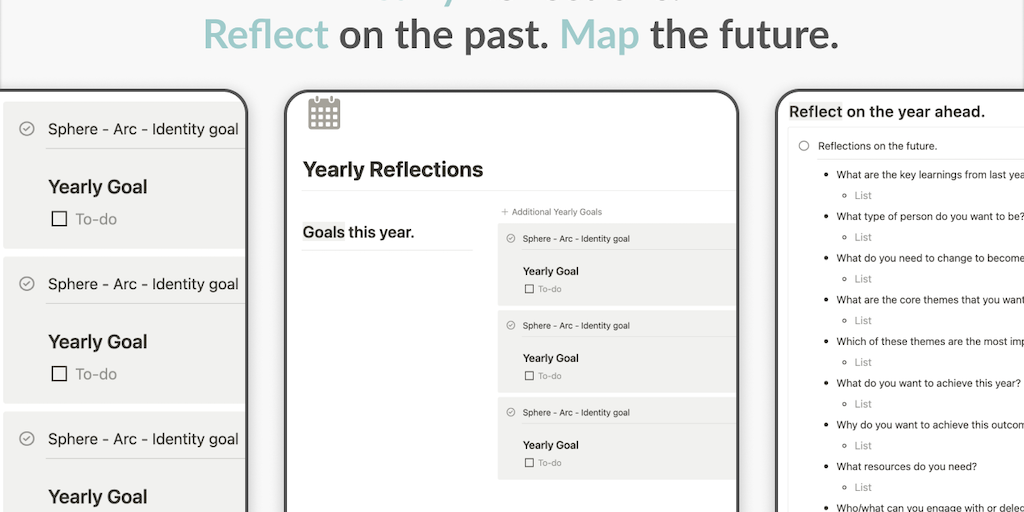1024x512 pixels.
Task: Click the 'Reflect on the year ahead' heading
Action: click(887, 112)
